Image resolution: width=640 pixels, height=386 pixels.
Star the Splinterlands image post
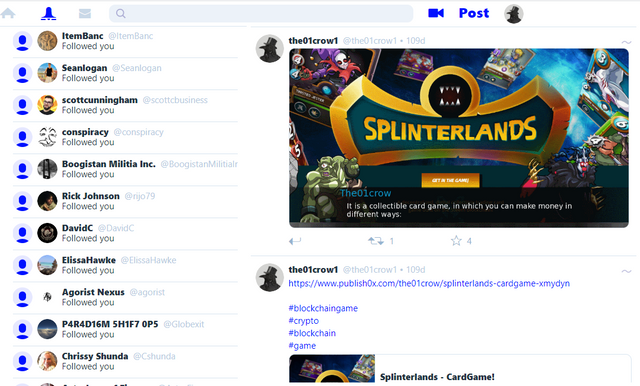456,241
